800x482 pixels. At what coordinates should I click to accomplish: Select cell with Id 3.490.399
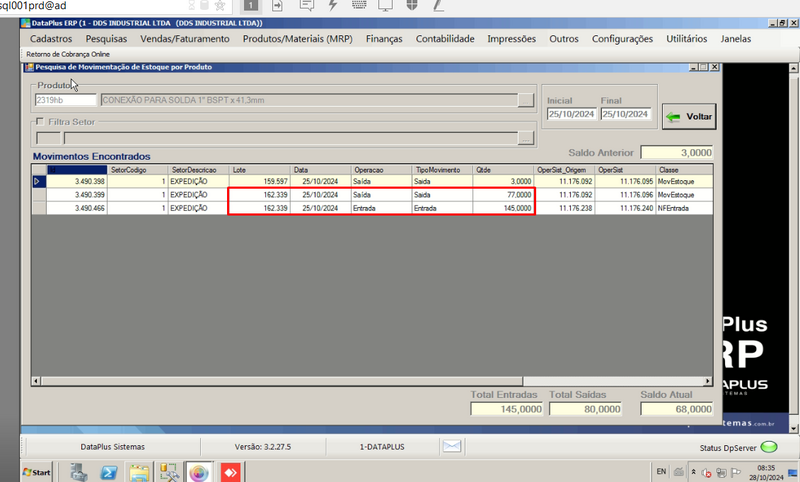coord(77,195)
